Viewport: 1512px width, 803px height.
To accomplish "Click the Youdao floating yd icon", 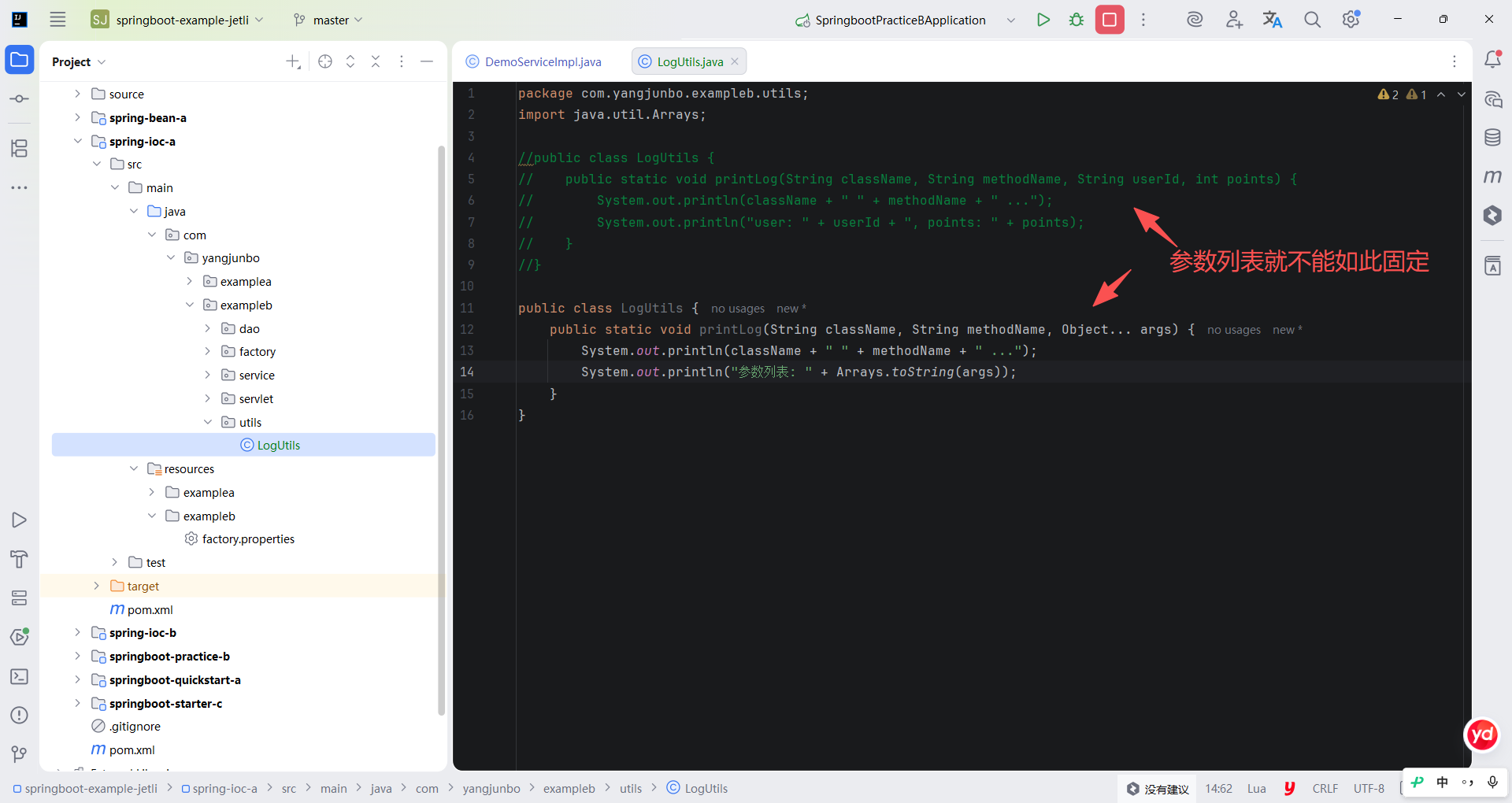I will tap(1482, 735).
